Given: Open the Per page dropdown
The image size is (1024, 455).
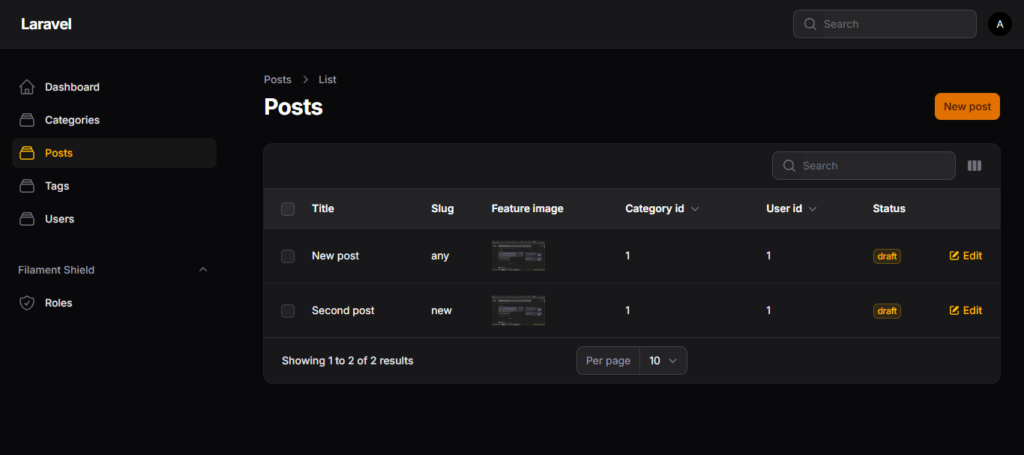Looking at the screenshot, I should (x=664, y=360).
